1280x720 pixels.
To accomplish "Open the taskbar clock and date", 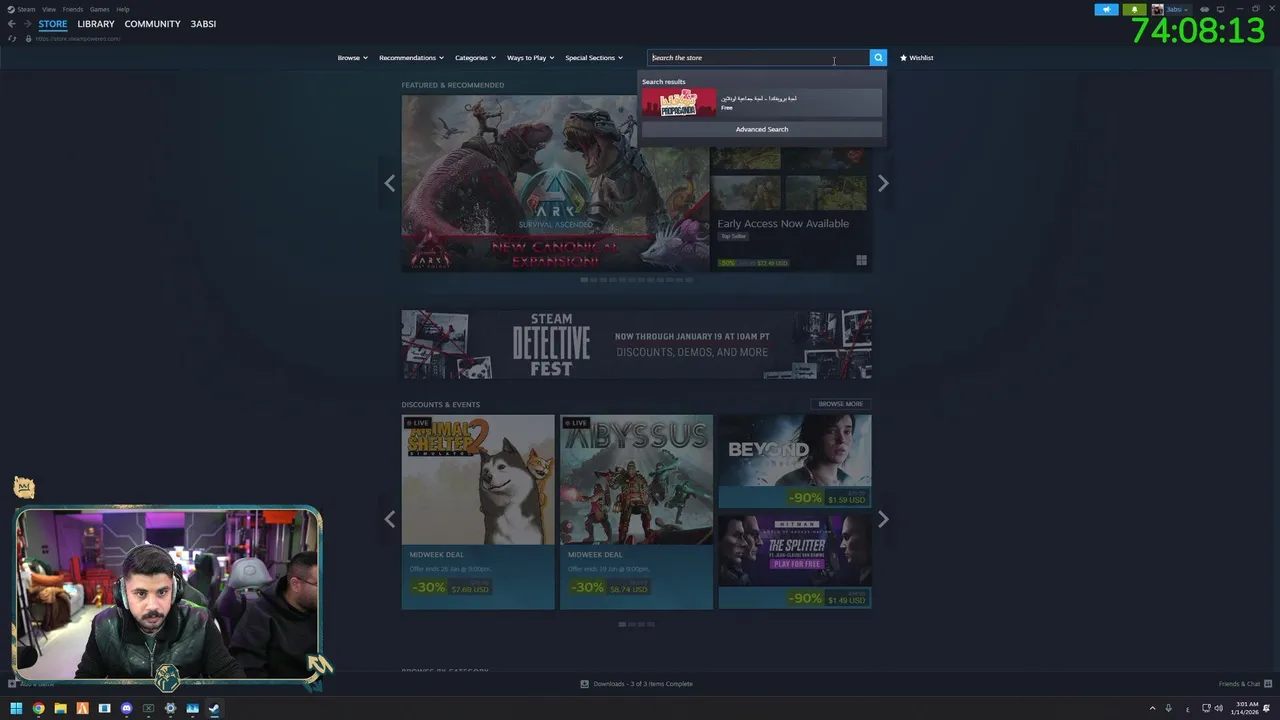I will [x=1247, y=708].
